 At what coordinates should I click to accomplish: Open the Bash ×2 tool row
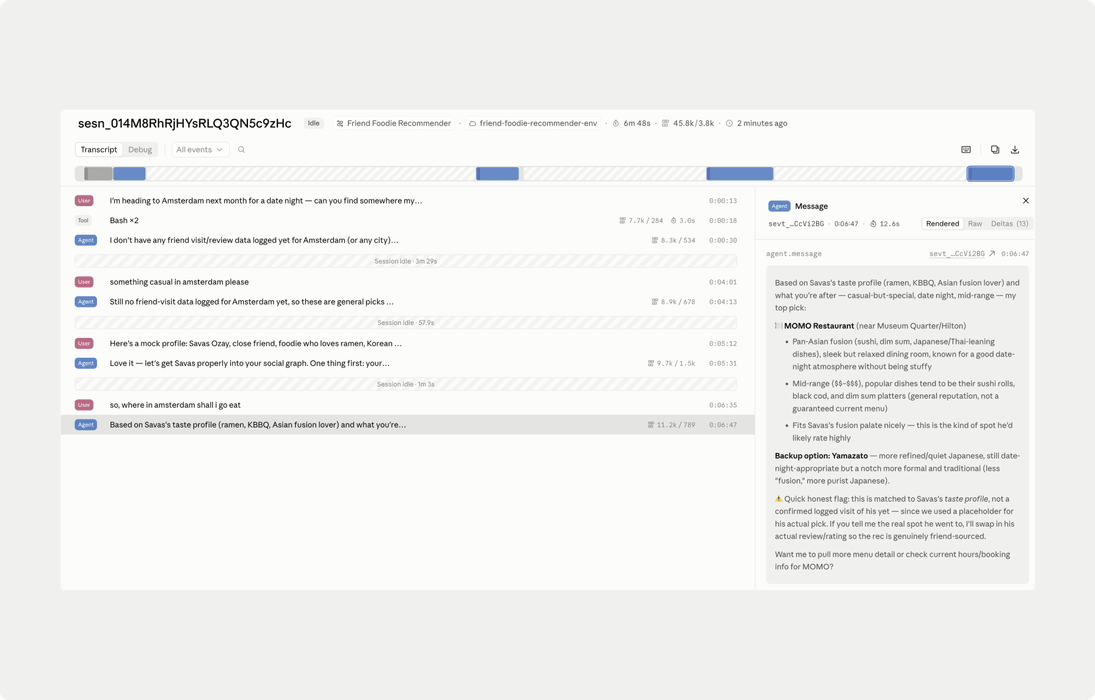point(407,220)
